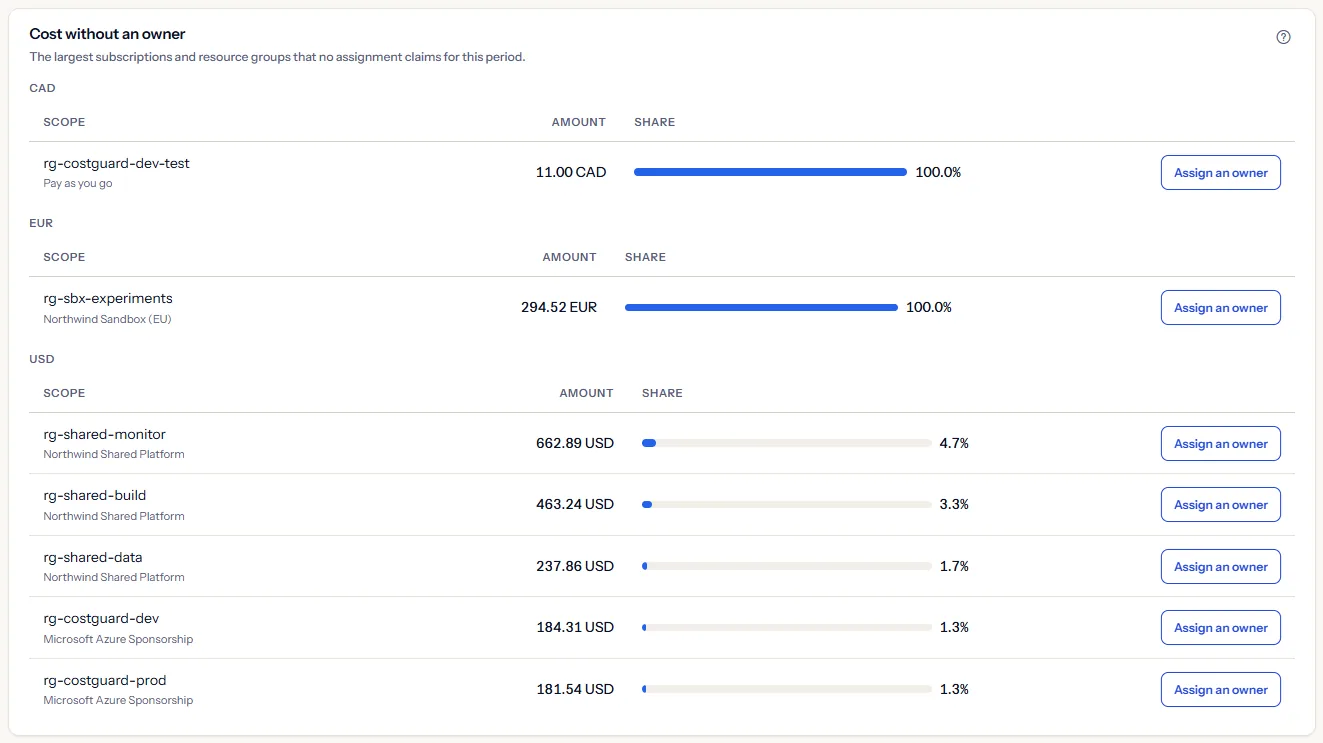1323x743 pixels.
Task: Click the 4.7% share value
Action: click(x=954, y=443)
